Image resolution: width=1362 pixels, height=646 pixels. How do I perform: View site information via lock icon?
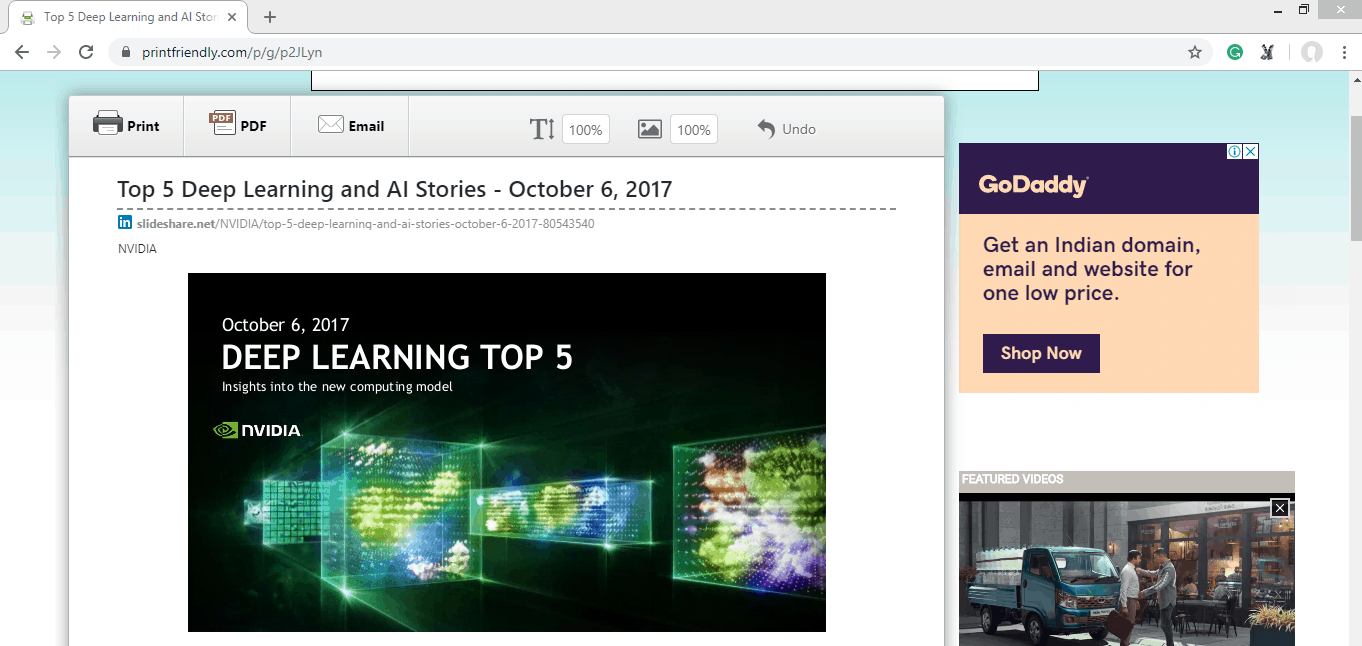tap(126, 52)
